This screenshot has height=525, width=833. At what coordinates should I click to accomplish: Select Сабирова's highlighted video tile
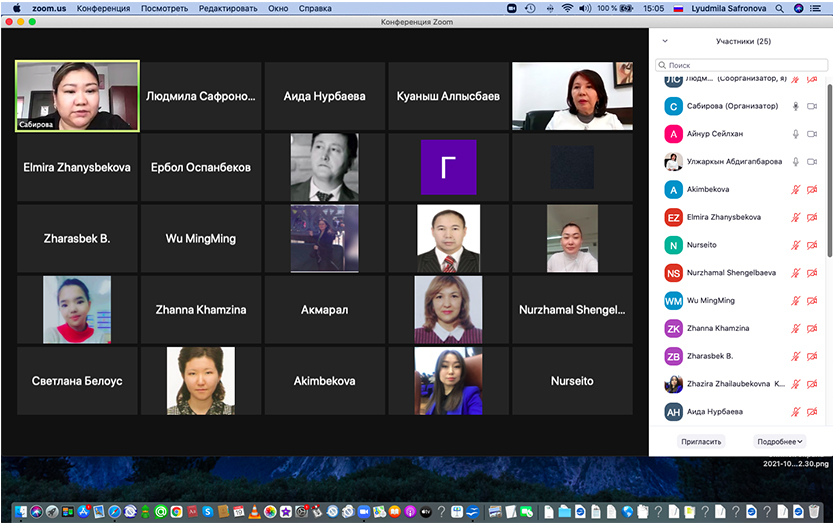77,96
